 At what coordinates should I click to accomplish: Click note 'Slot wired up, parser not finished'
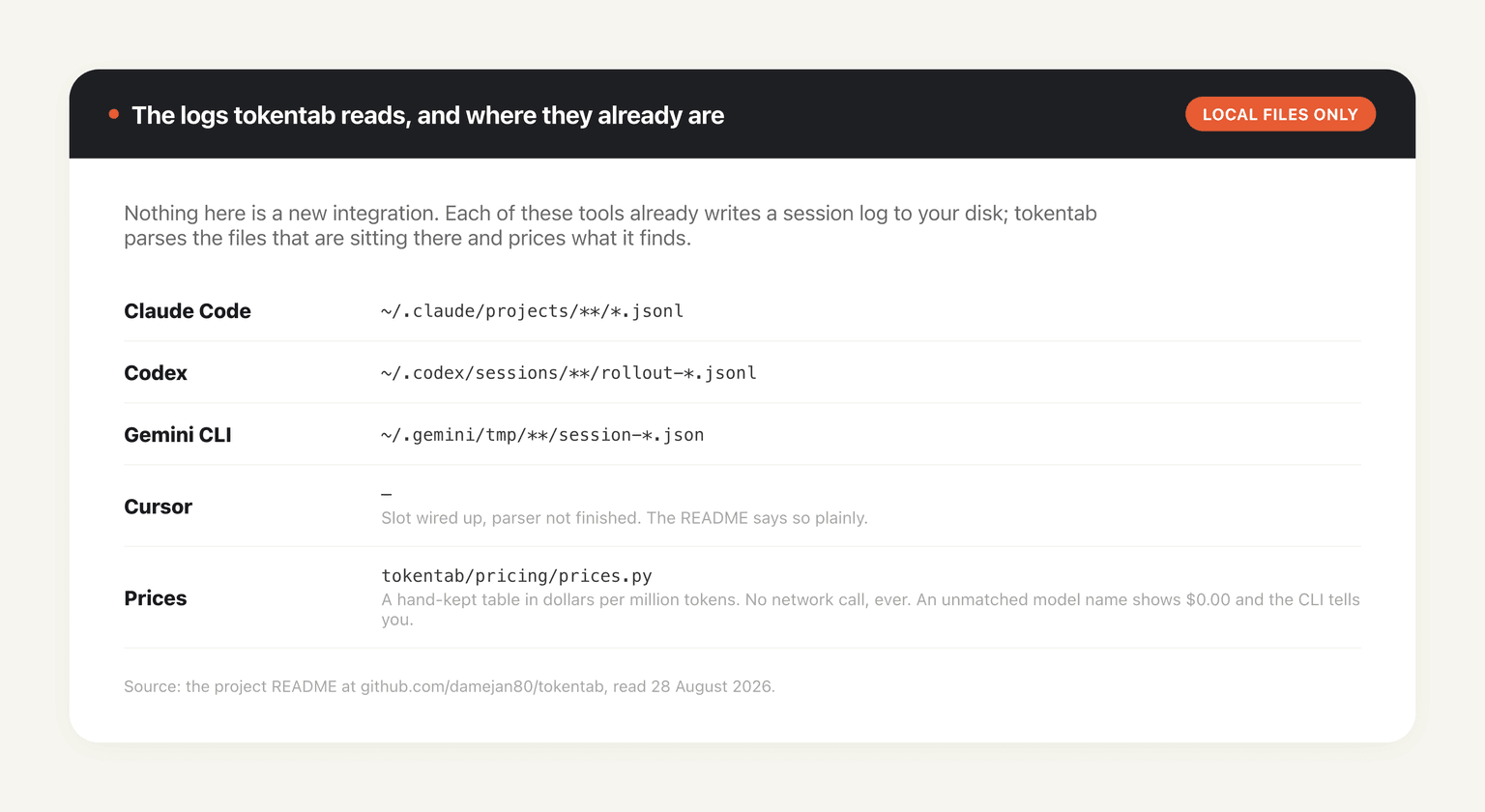(625, 518)
